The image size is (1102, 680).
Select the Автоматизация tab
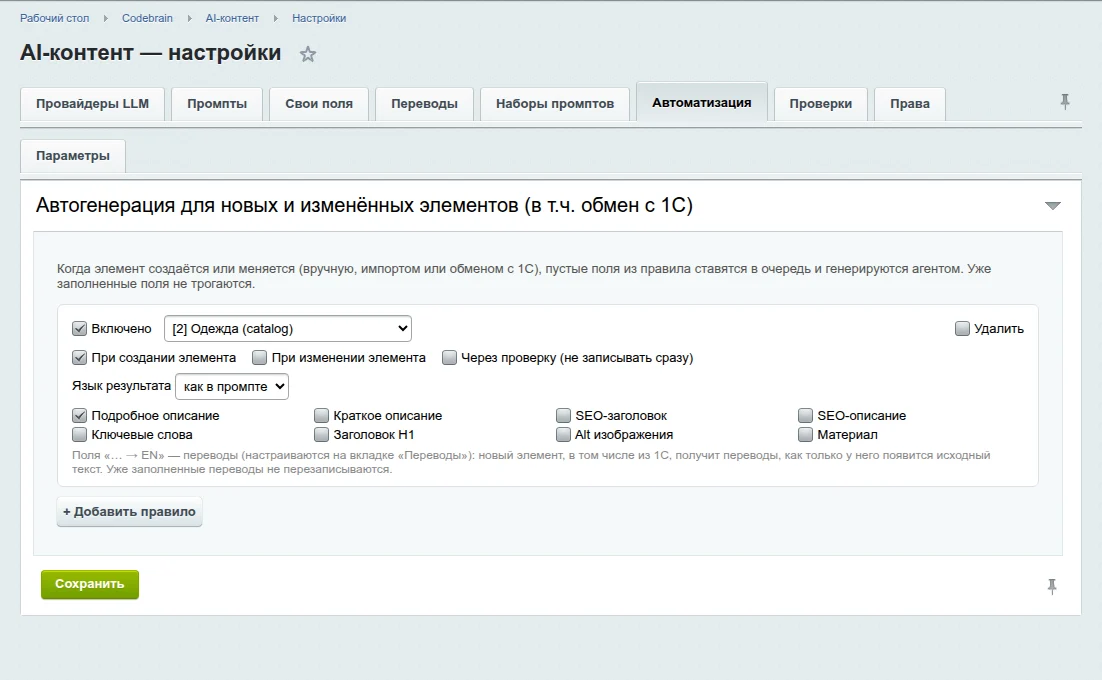(701, 103)
